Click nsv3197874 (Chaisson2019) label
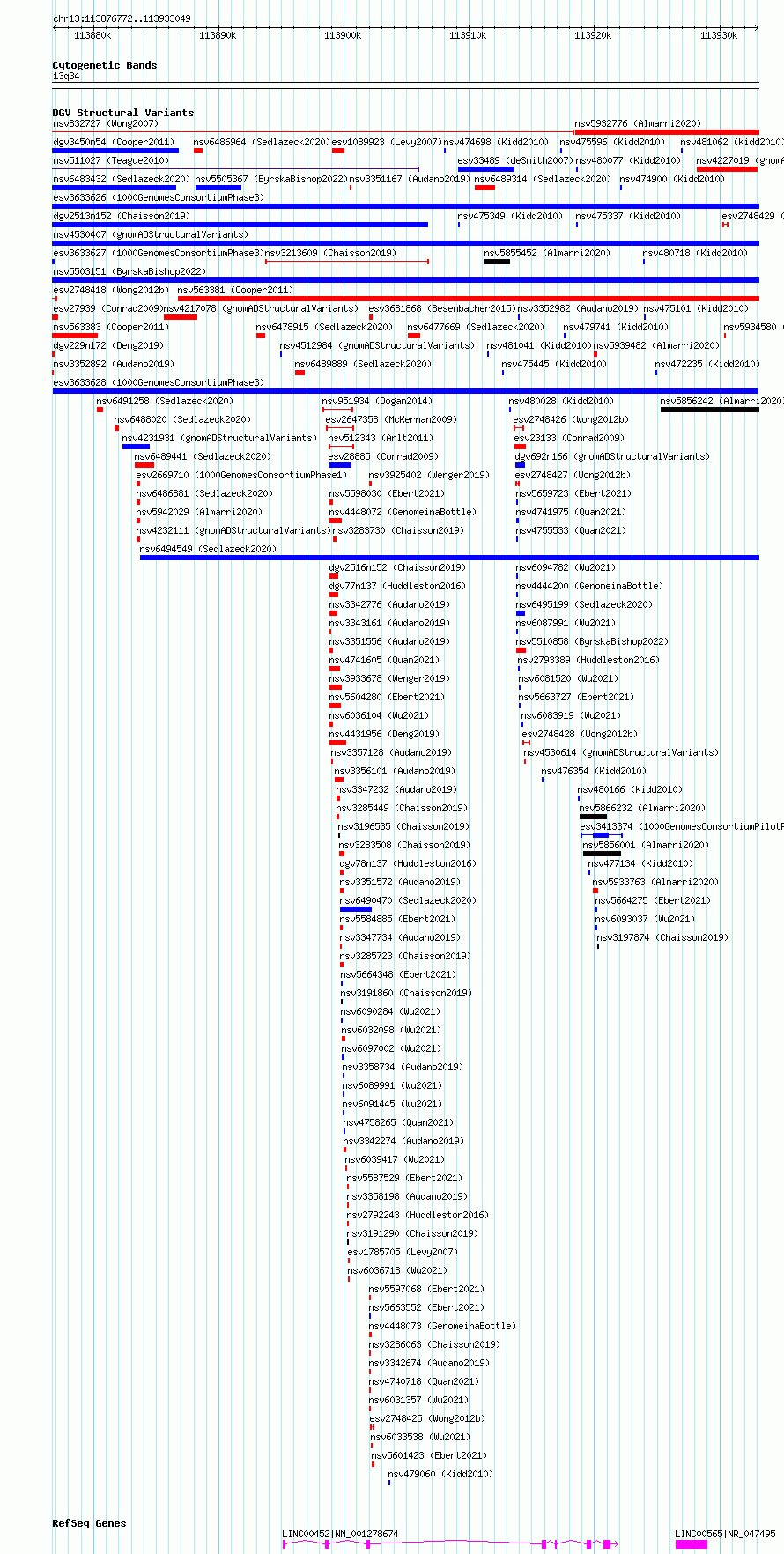The width and height of the screenshot is (784, 1554). click(663, 938)
